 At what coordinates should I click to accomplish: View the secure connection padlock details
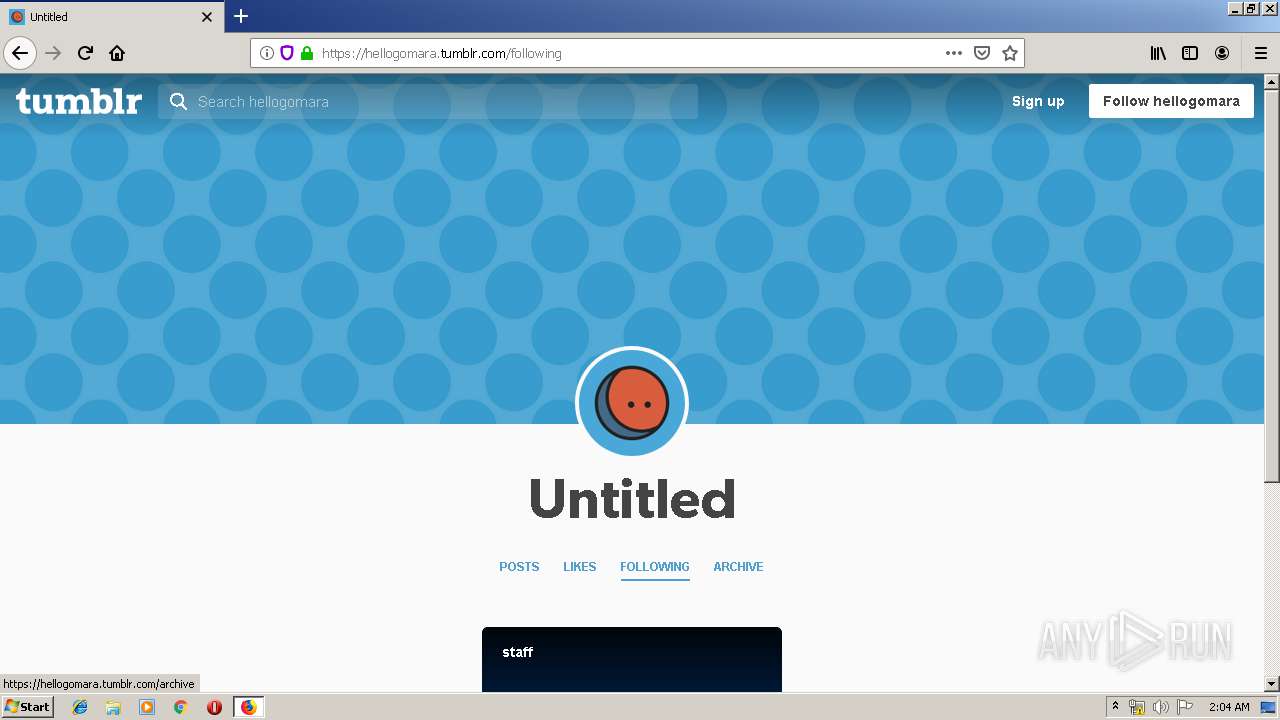point(307,53)
